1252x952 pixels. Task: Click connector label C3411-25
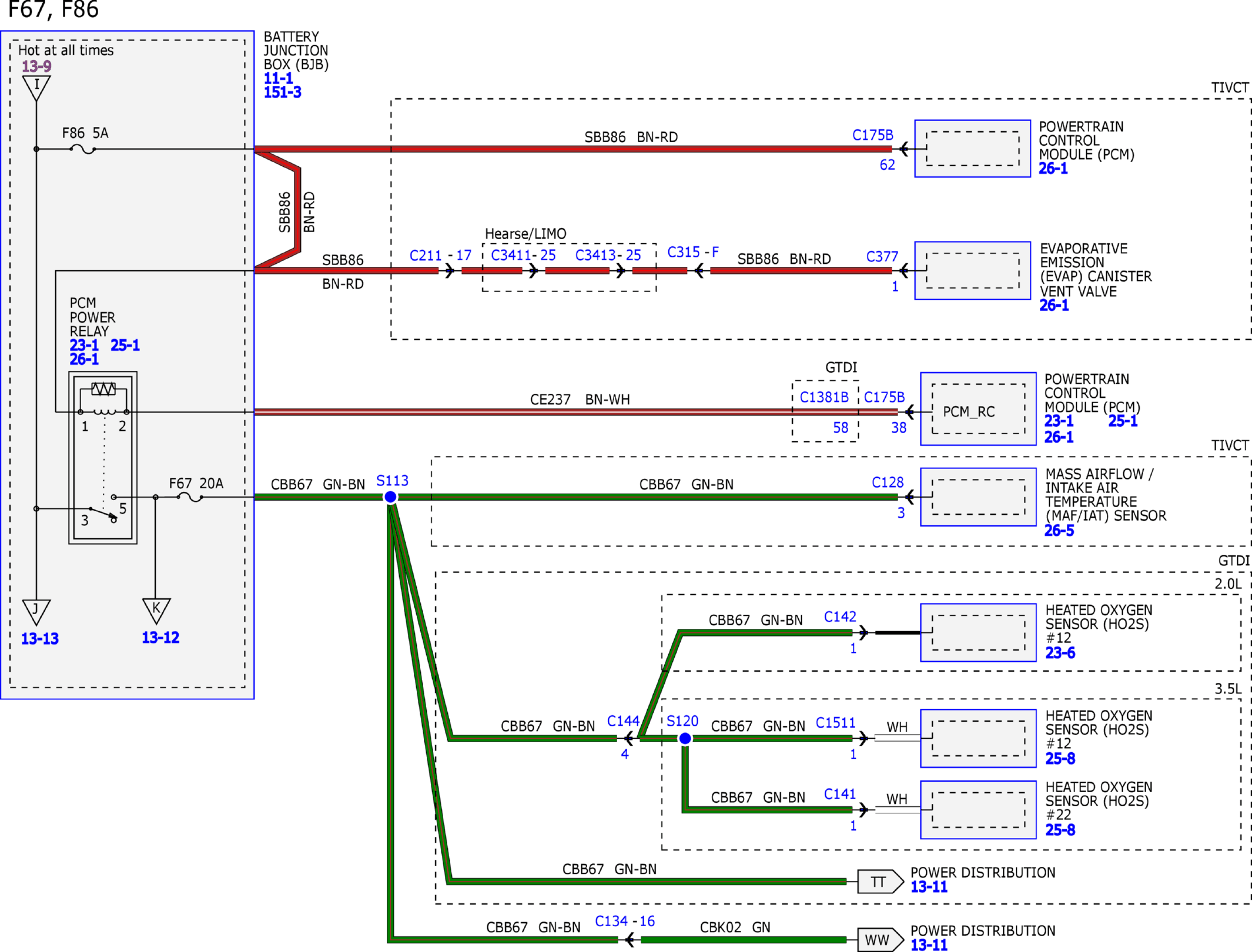pyautogui.click(x=523, y=255)
